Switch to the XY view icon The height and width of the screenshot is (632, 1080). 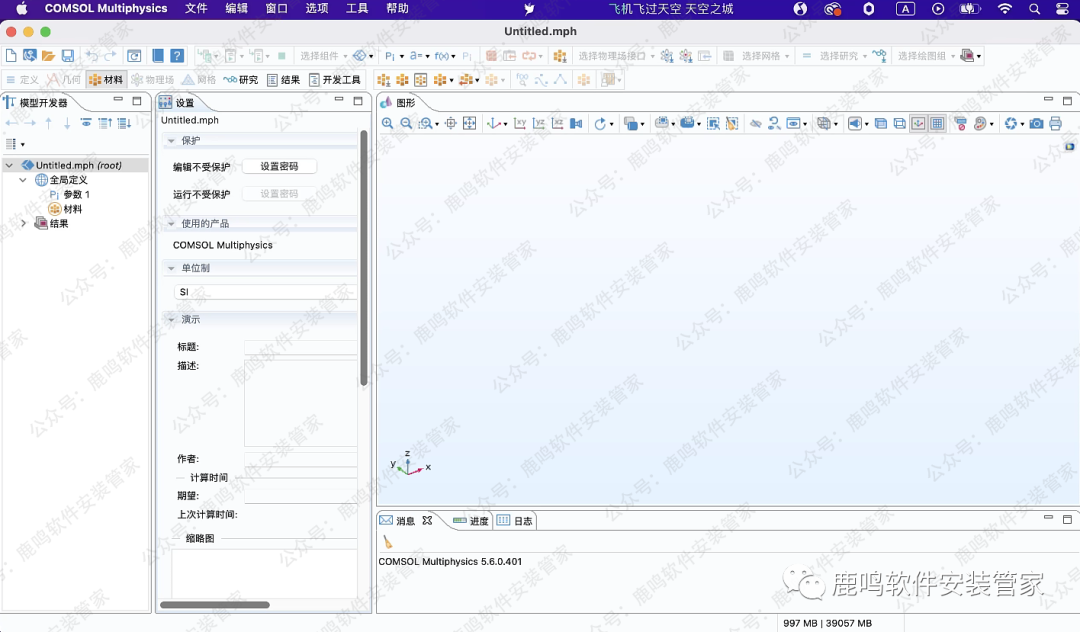[520, 124]
